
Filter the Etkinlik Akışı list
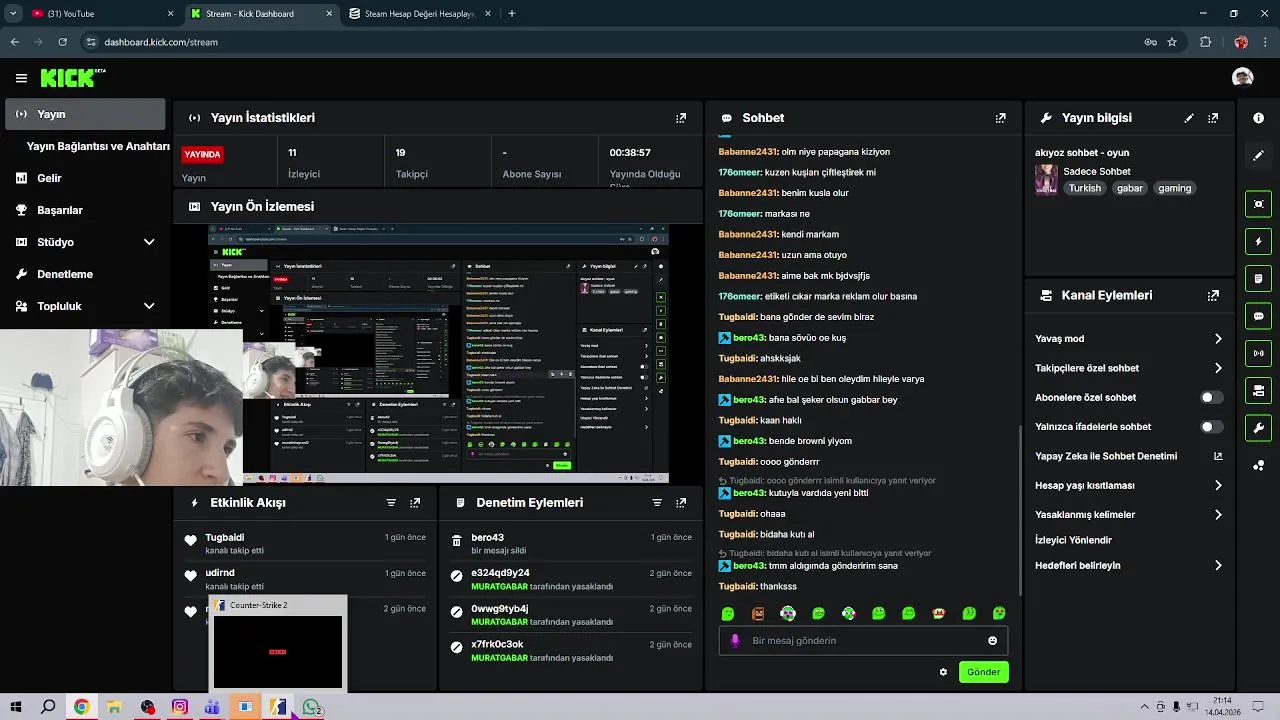coord(391,503)
